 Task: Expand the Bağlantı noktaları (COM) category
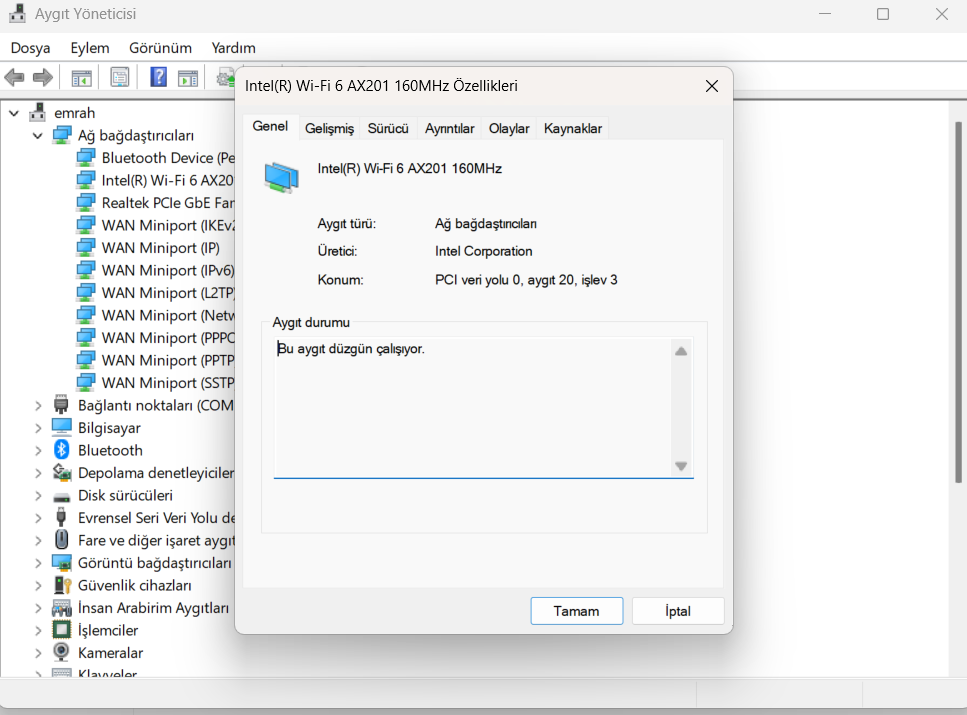coord(38,405)
